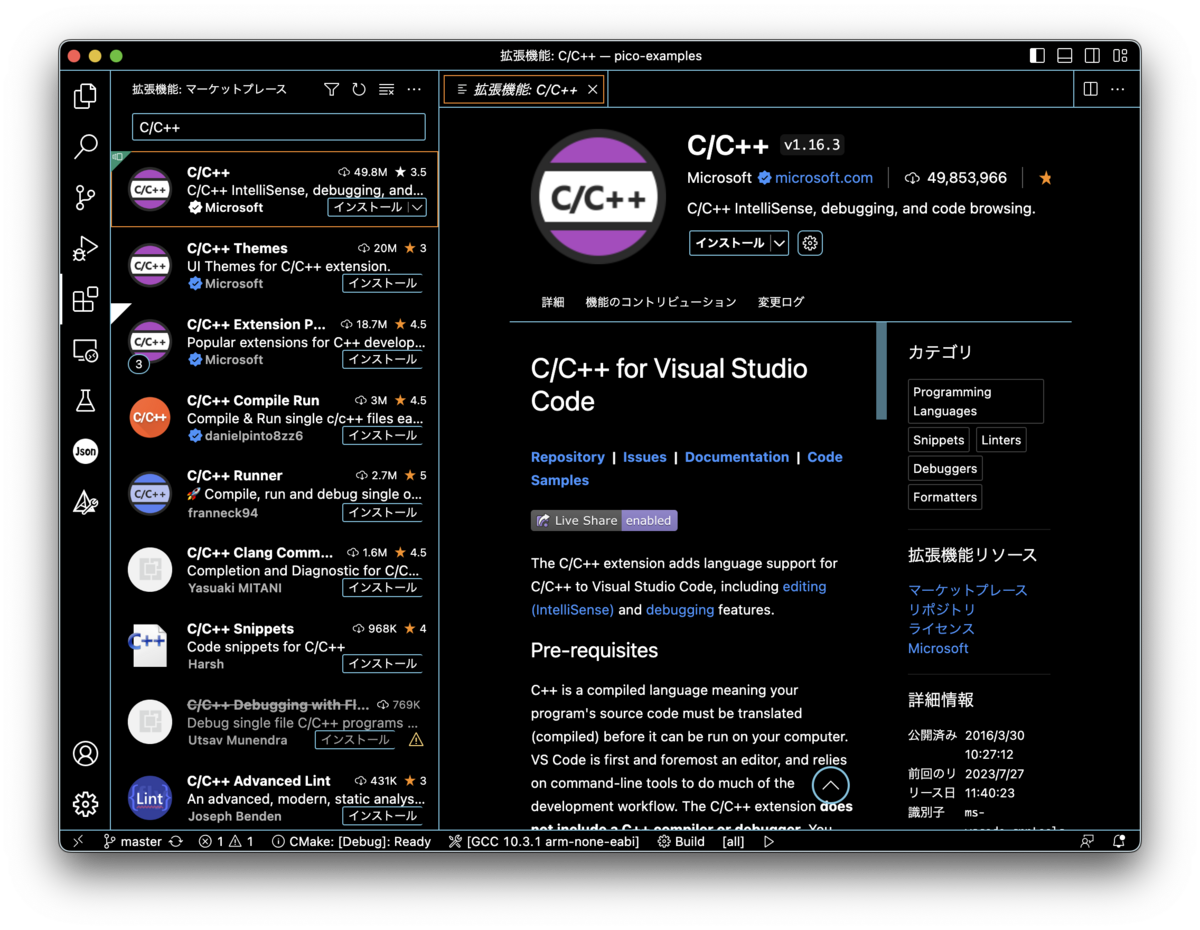Toggle the filter on extension search results

331,89
